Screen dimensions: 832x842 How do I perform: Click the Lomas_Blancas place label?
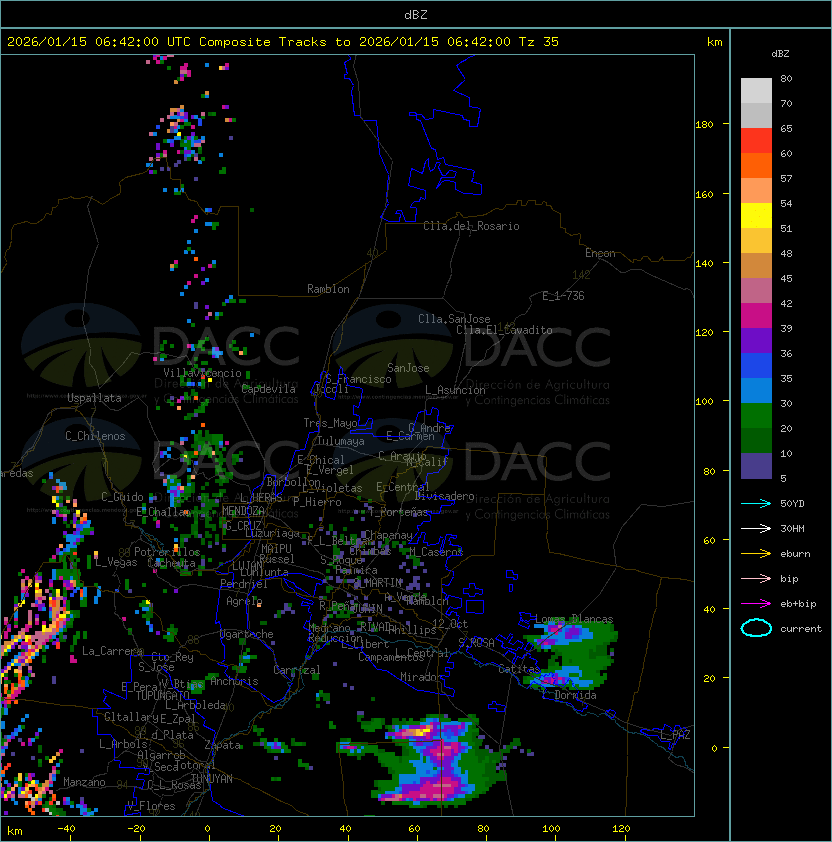click(574, 619)
